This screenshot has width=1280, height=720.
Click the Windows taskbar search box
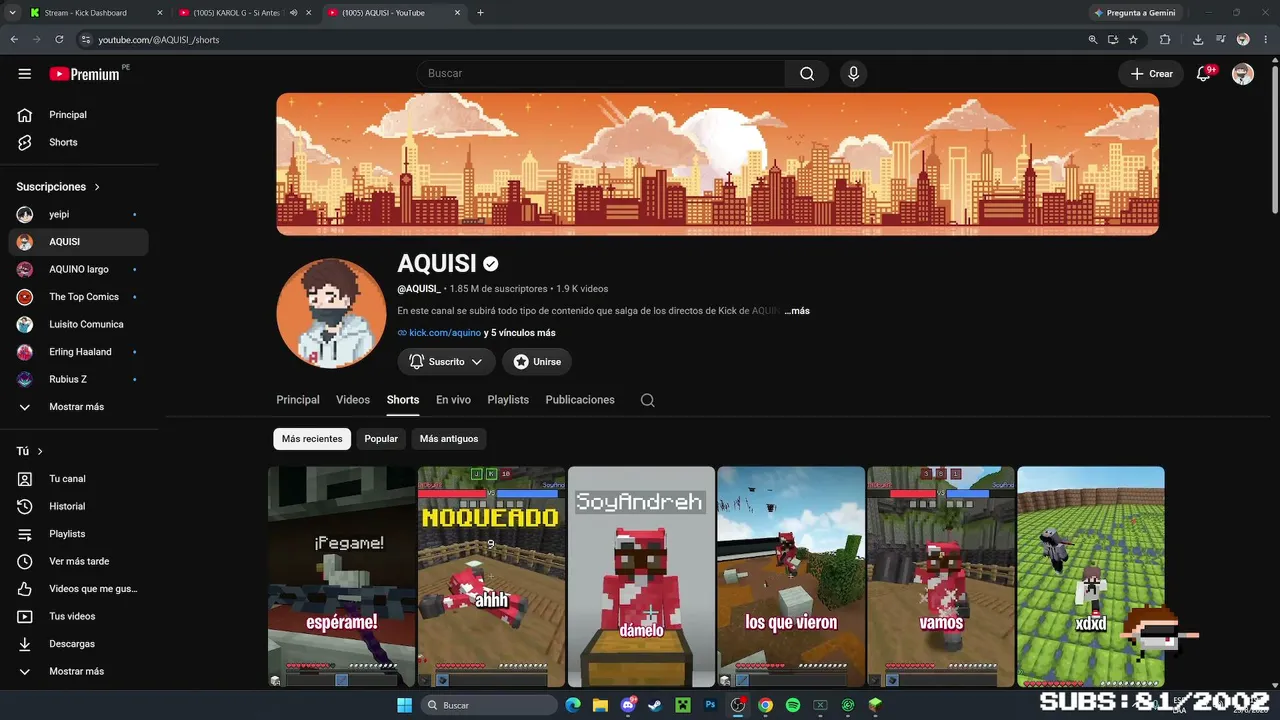coord(489,705)
